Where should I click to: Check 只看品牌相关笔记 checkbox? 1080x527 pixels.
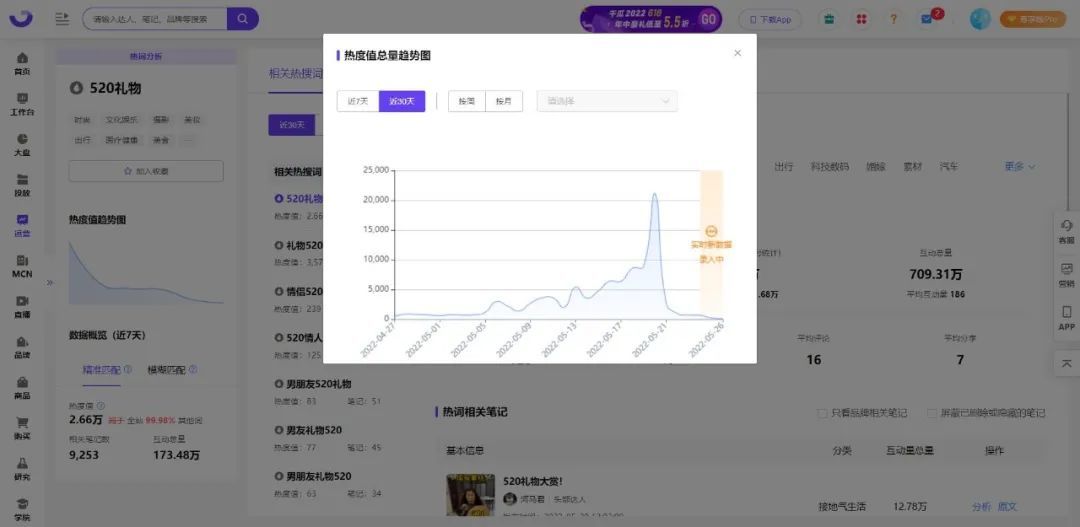point(822,413)
